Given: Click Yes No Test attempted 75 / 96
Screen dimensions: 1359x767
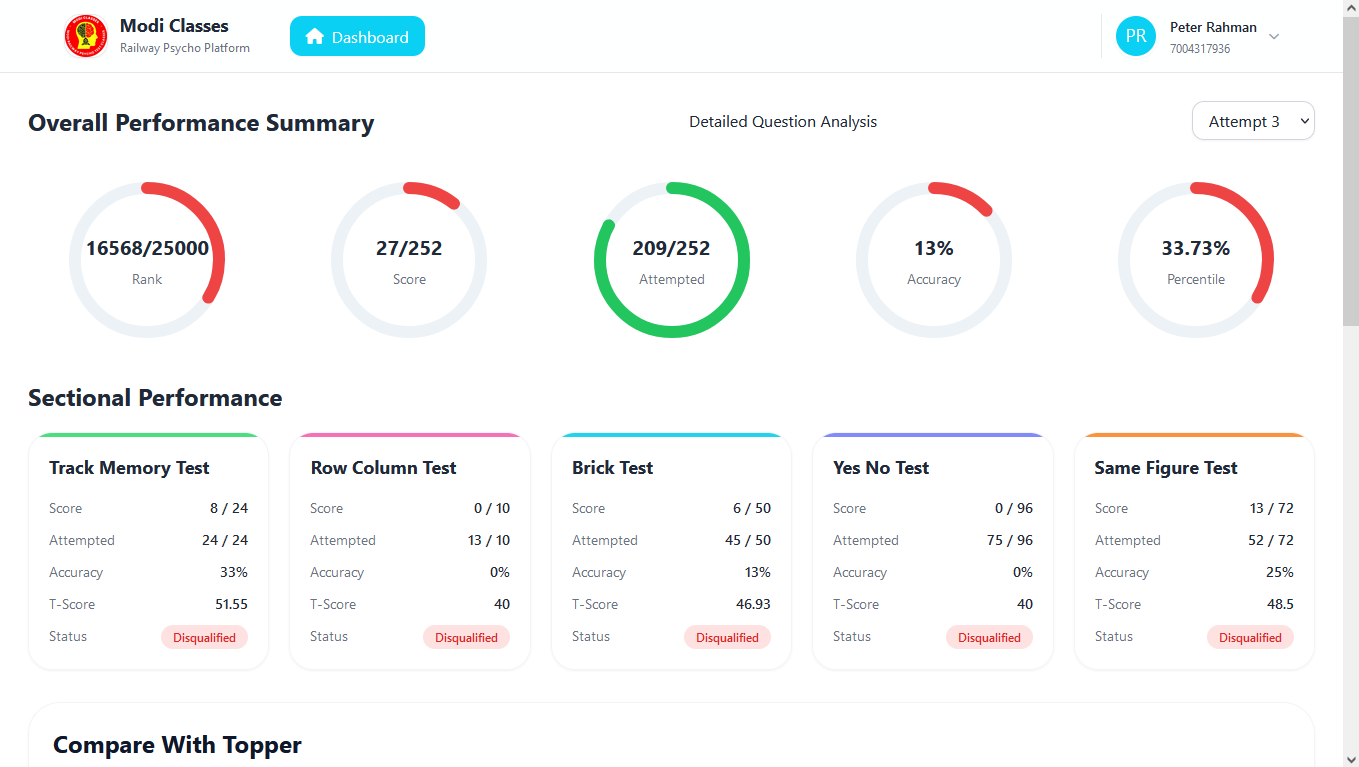Looking at the screenshot, I should click(1010, 540).
